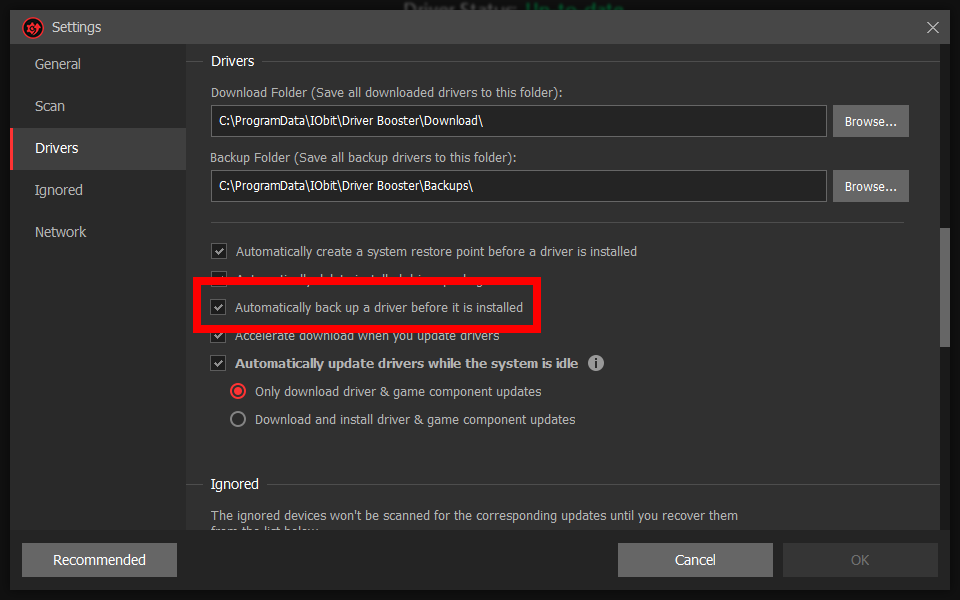Select Only download driver & game component updates

tap(238, 391)
